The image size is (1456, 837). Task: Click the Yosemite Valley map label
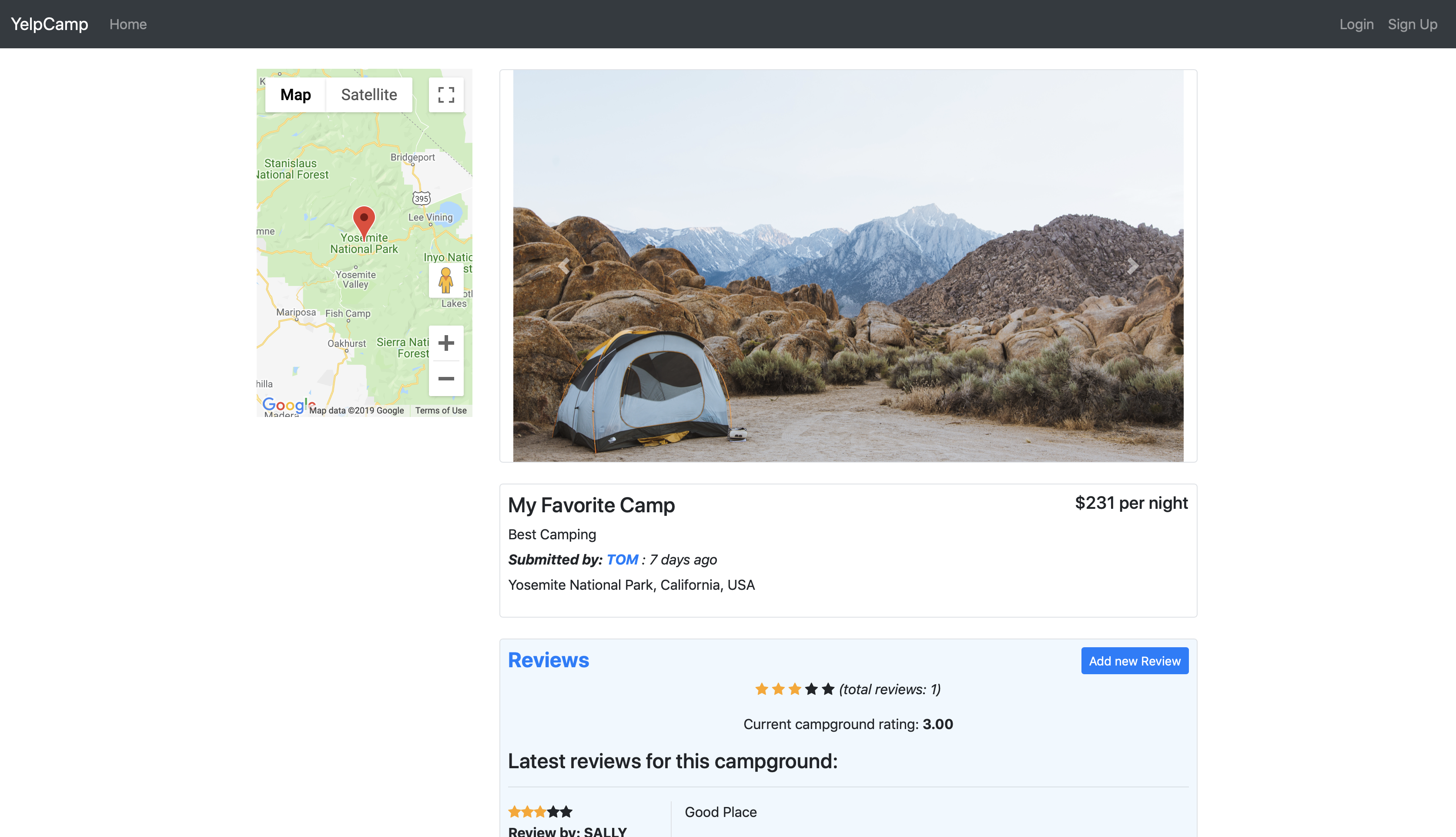tap(355, 279)
